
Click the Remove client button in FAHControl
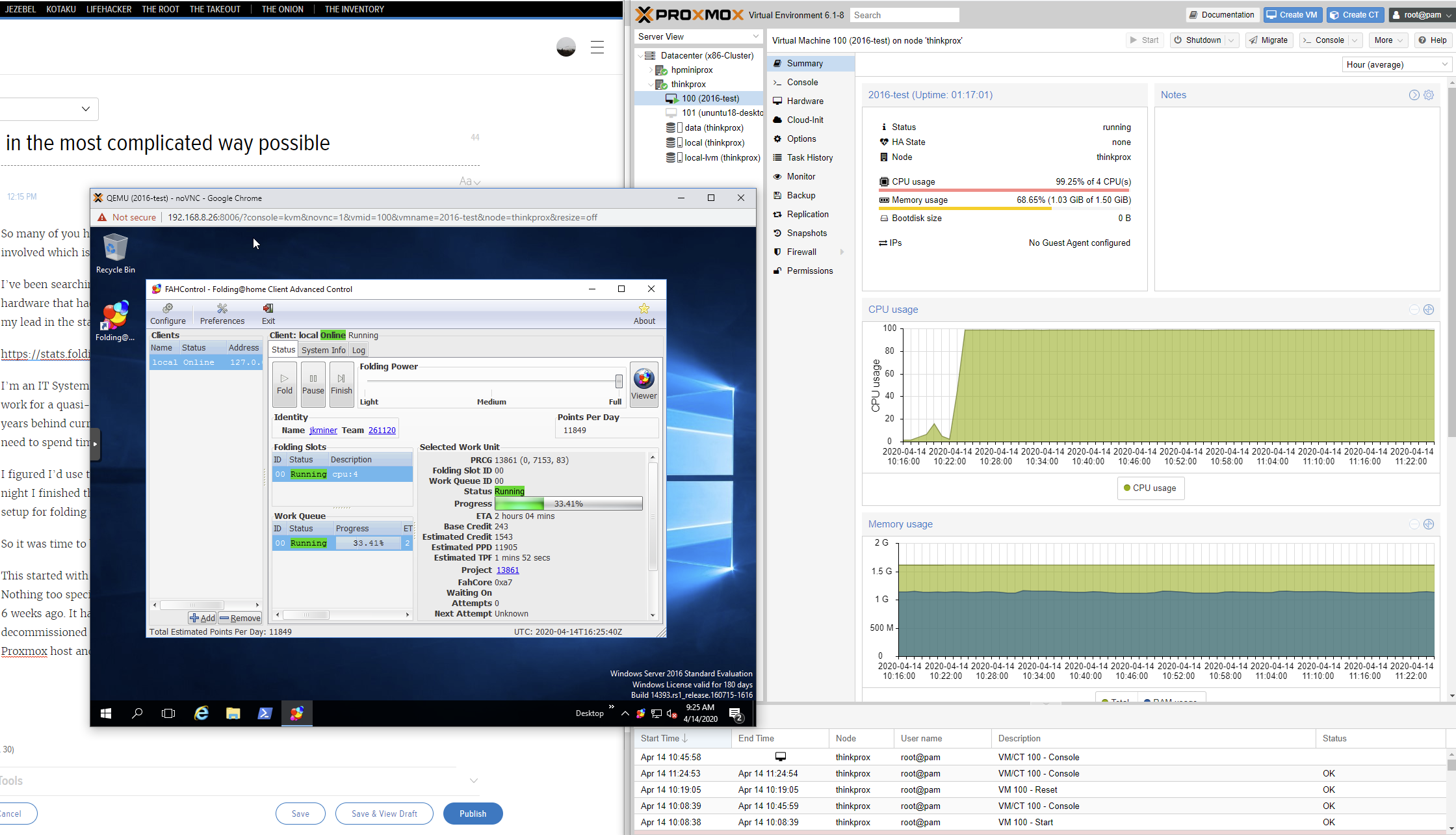[x=240, y=618]
